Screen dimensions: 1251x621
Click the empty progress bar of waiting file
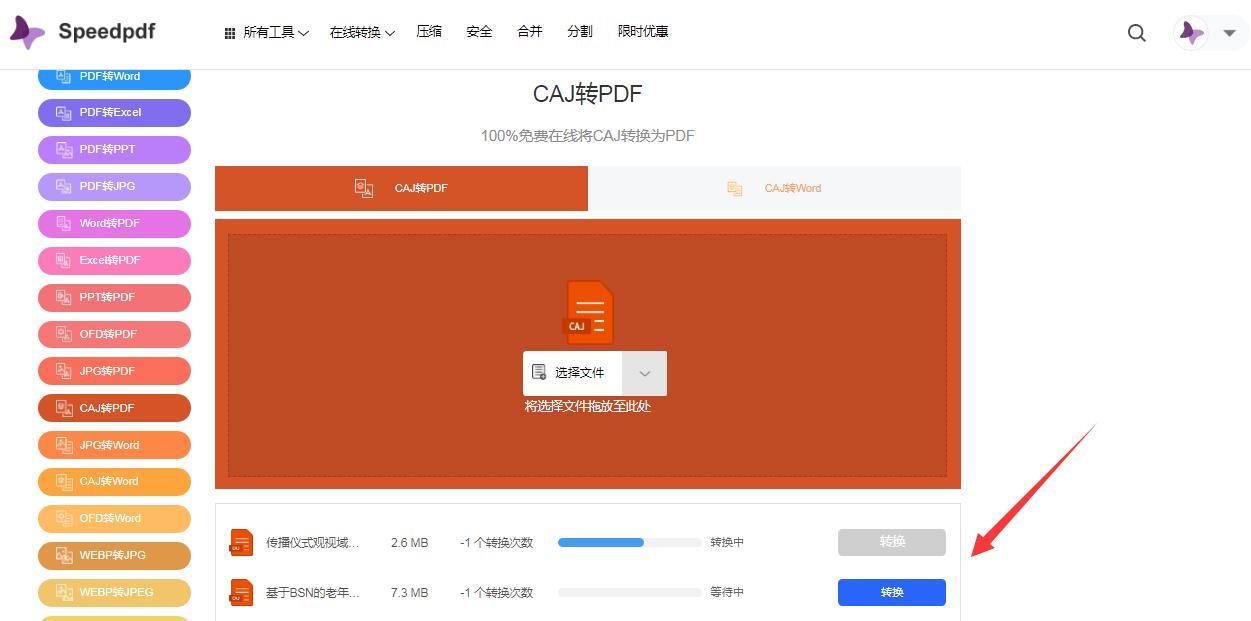coord(630,593)
